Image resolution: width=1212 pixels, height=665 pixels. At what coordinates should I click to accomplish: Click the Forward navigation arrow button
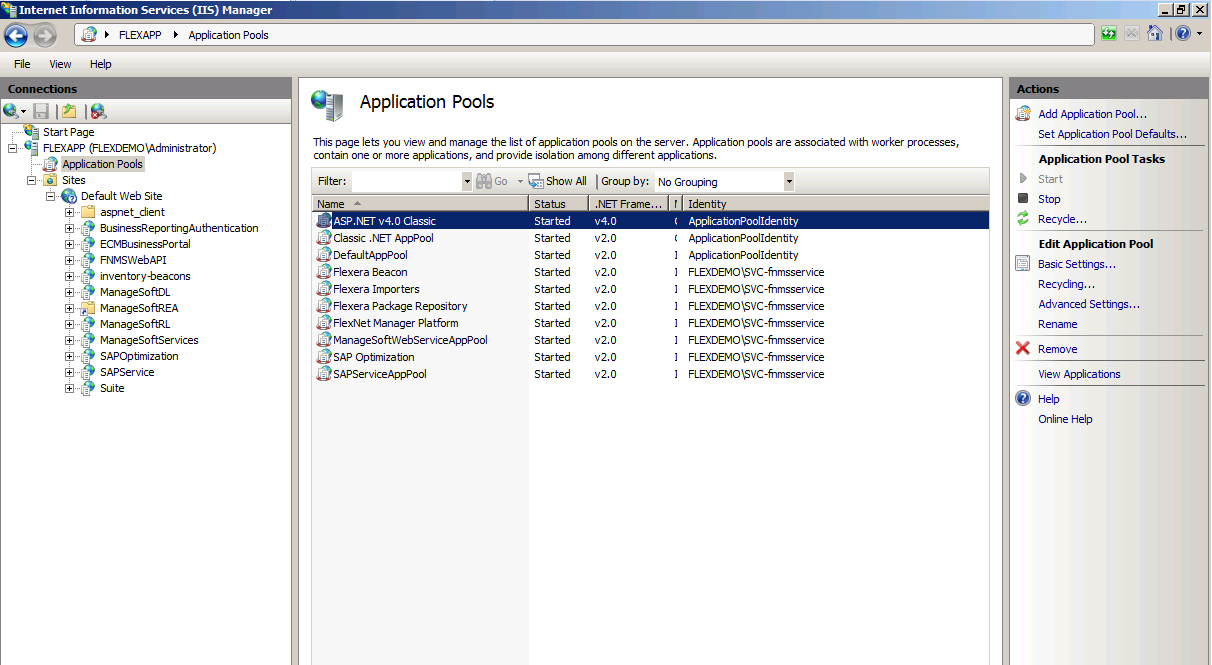tap(45, 35)
